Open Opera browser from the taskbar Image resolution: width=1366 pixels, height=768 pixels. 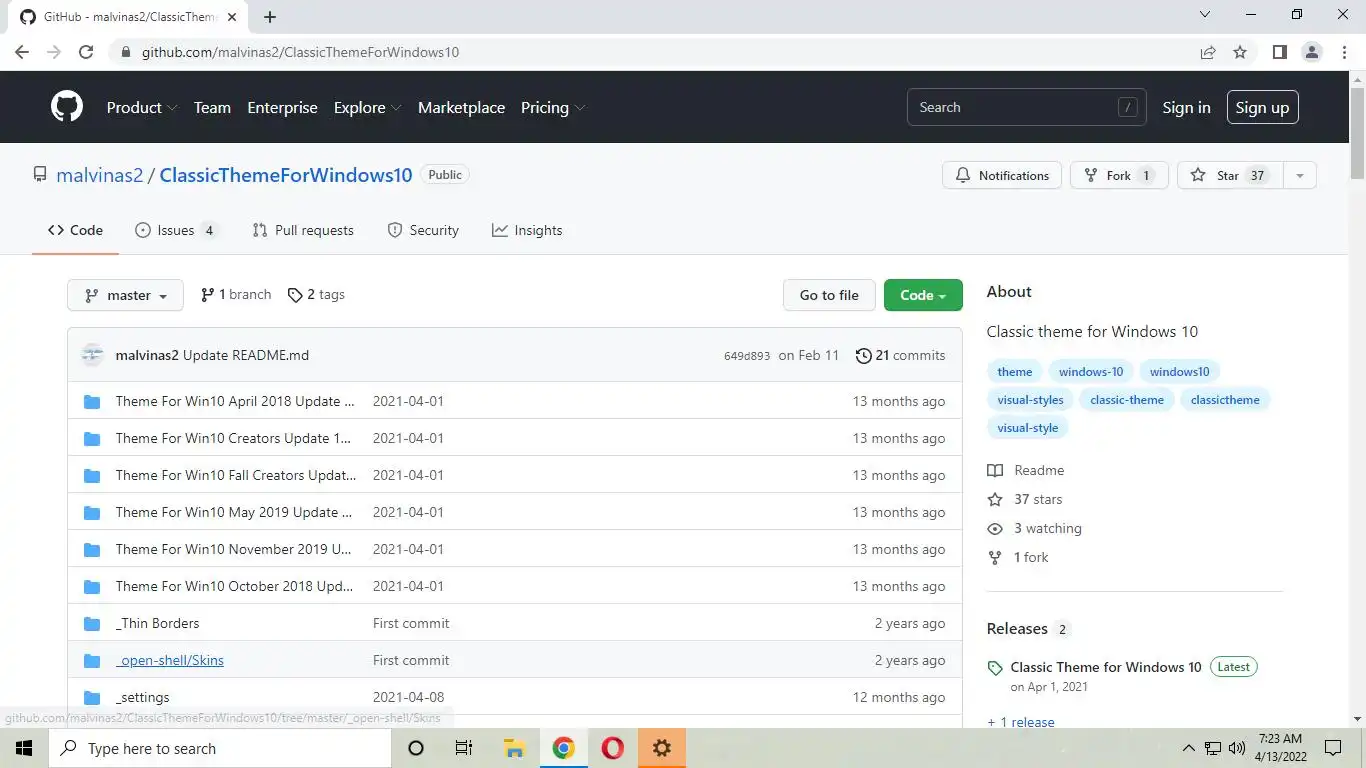(613, 748)
